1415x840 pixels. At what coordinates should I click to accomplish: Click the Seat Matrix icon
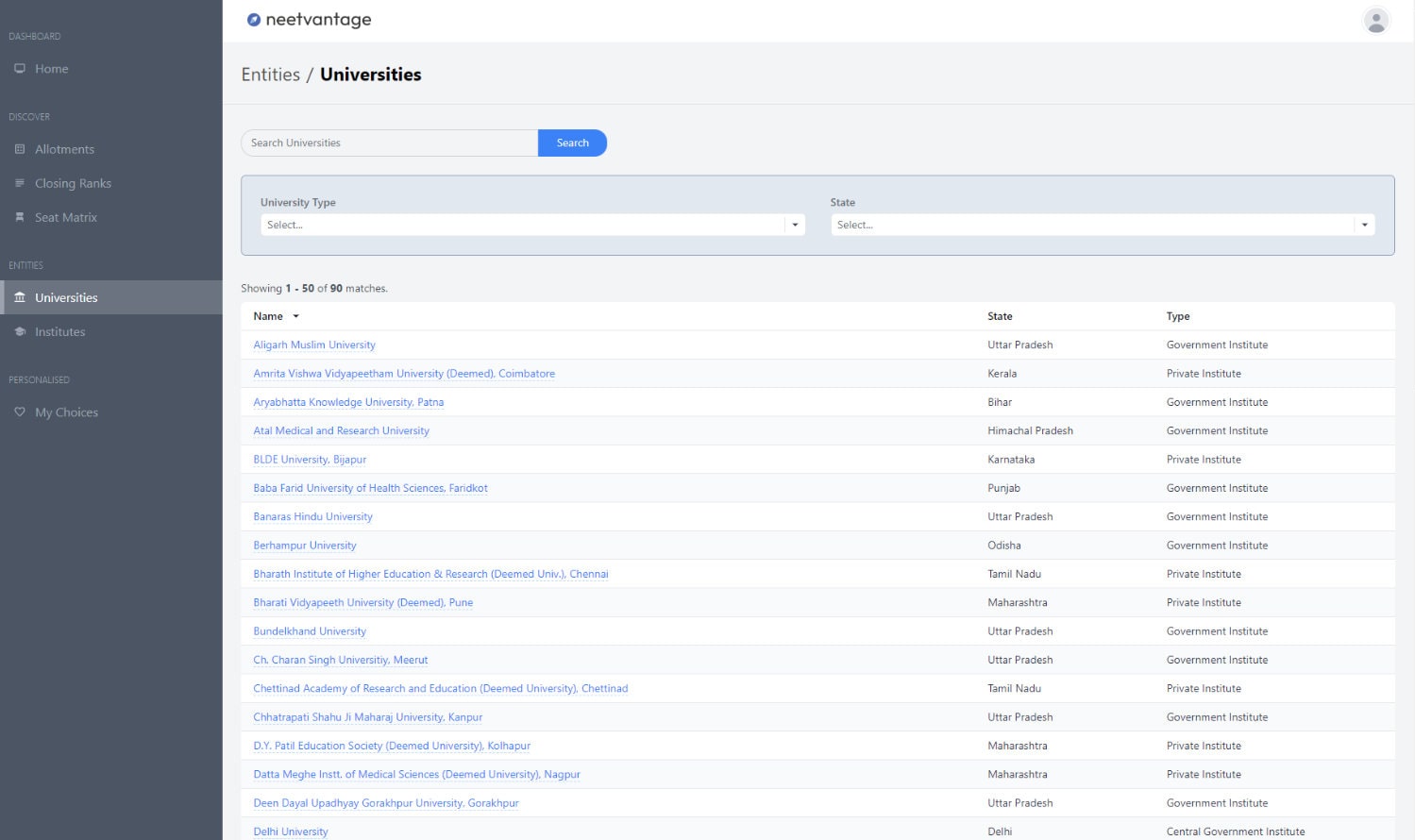pos(20,217)
